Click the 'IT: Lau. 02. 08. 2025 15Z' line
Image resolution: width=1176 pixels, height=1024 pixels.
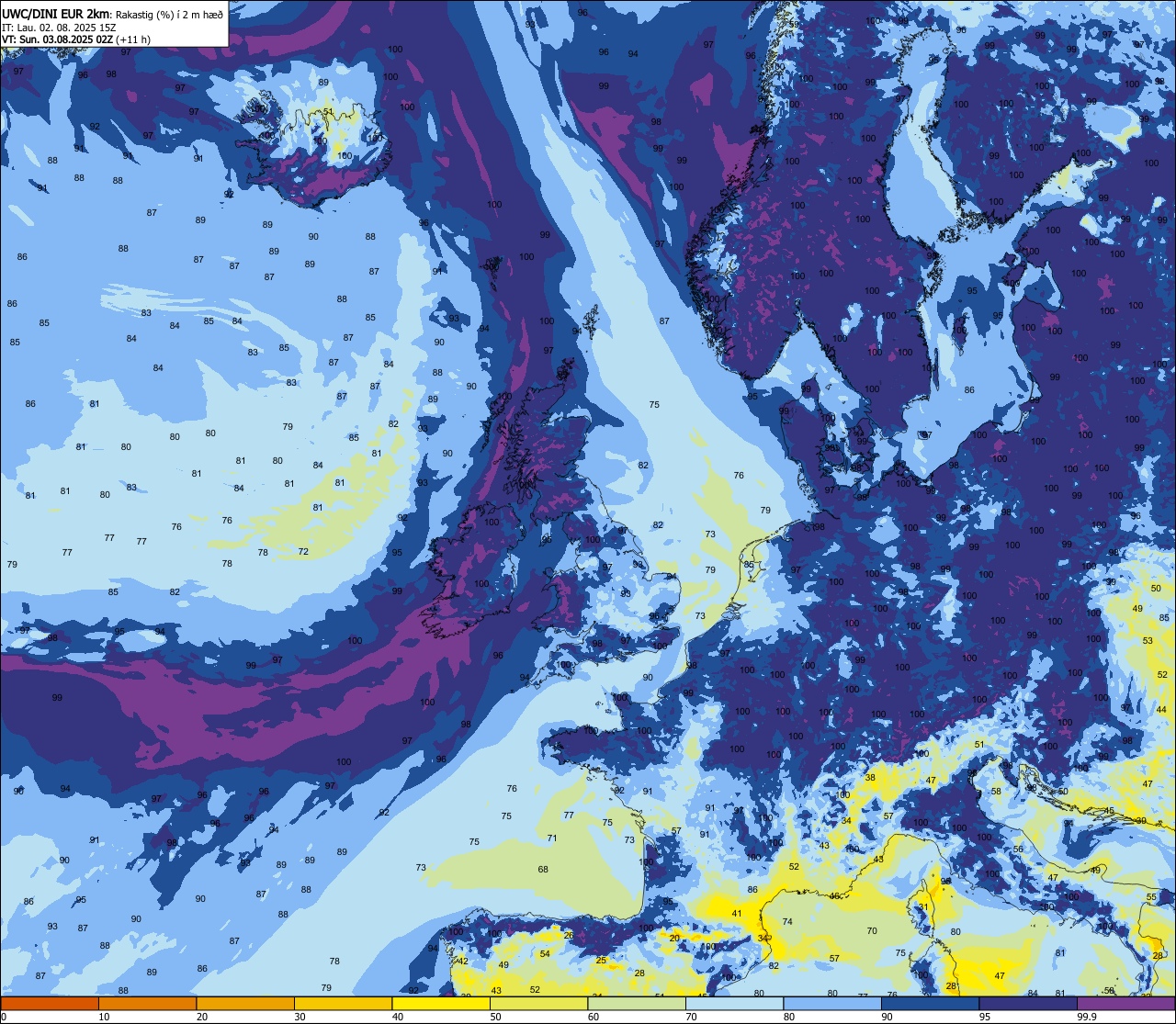click(x=59, y=28)
